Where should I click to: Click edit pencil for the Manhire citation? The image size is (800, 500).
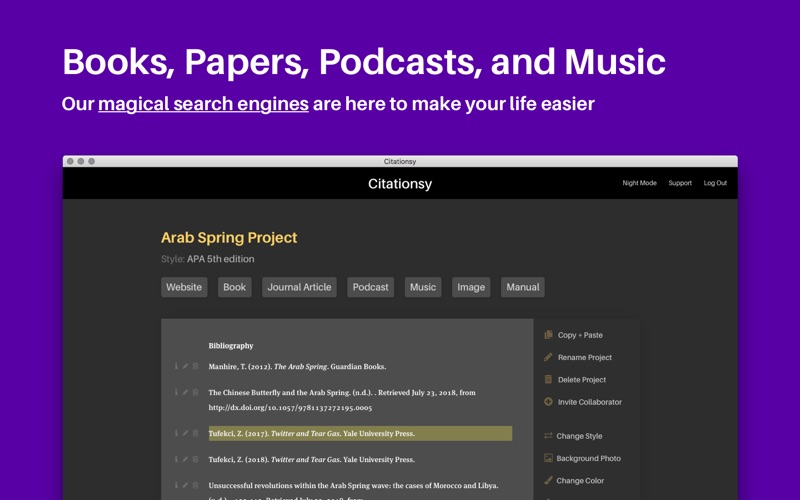click(x=185, y=366)
